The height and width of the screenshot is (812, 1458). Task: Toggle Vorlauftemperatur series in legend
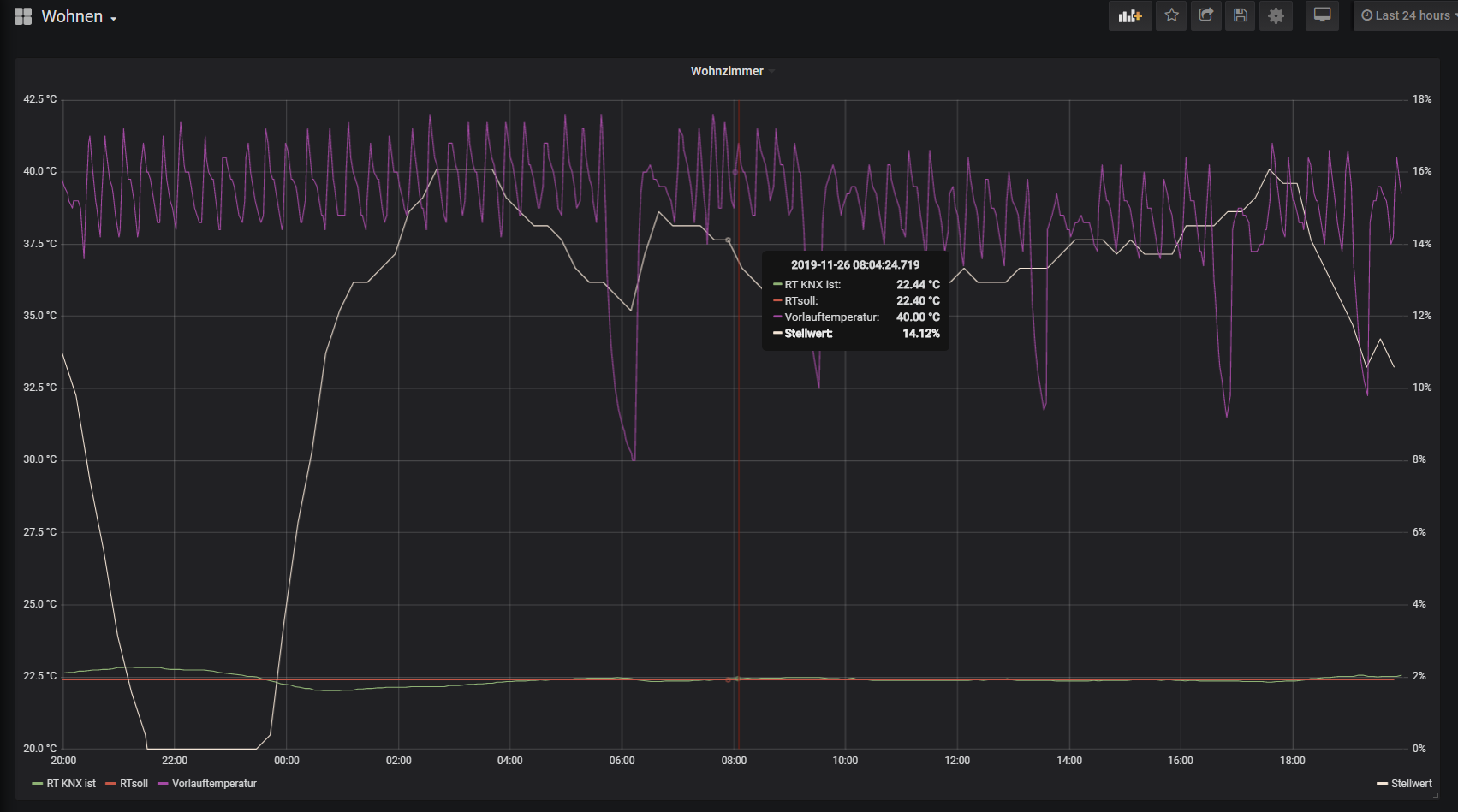(214, 784)
